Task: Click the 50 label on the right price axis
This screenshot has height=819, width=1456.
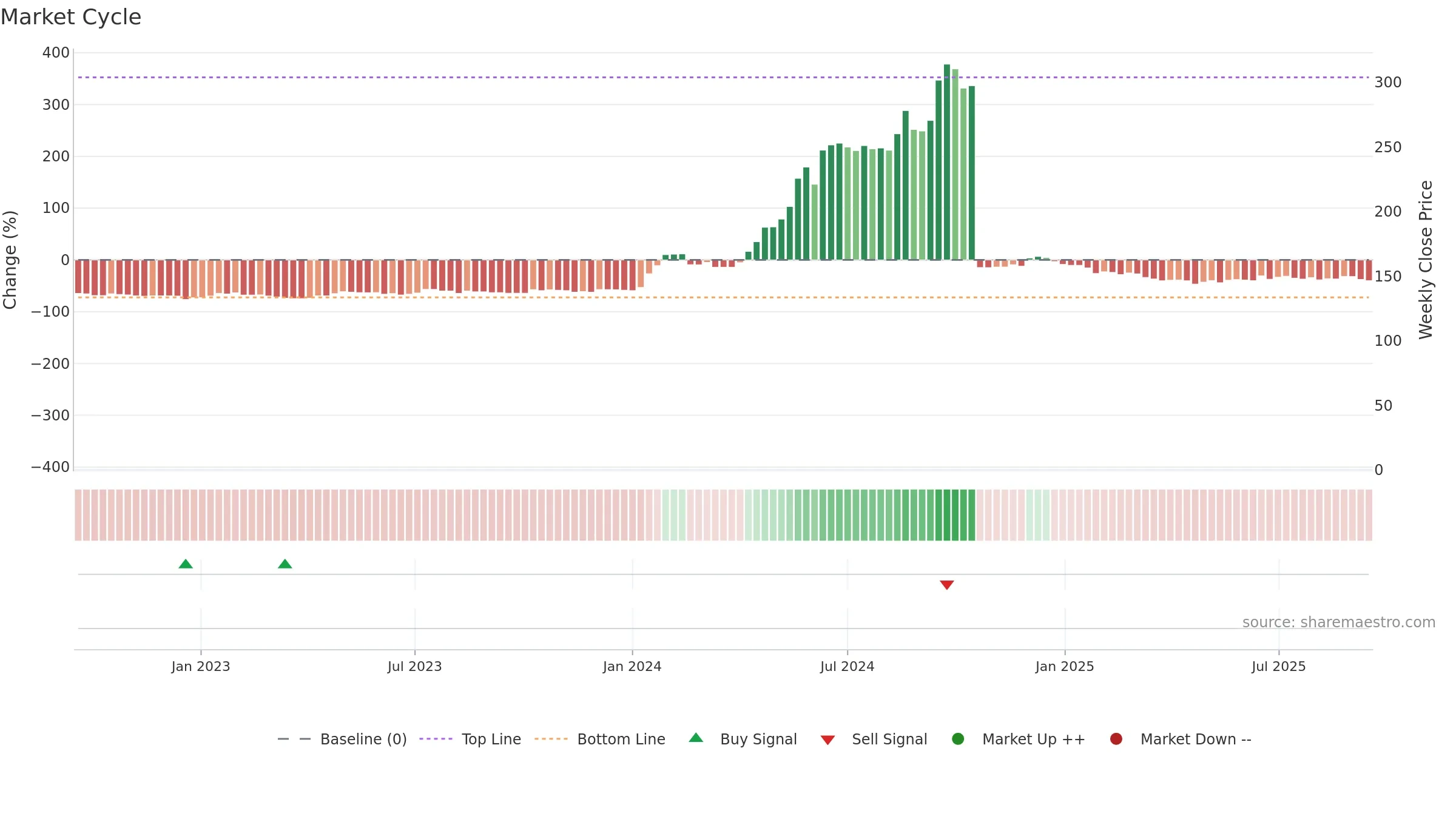Action: [1384, 406]
